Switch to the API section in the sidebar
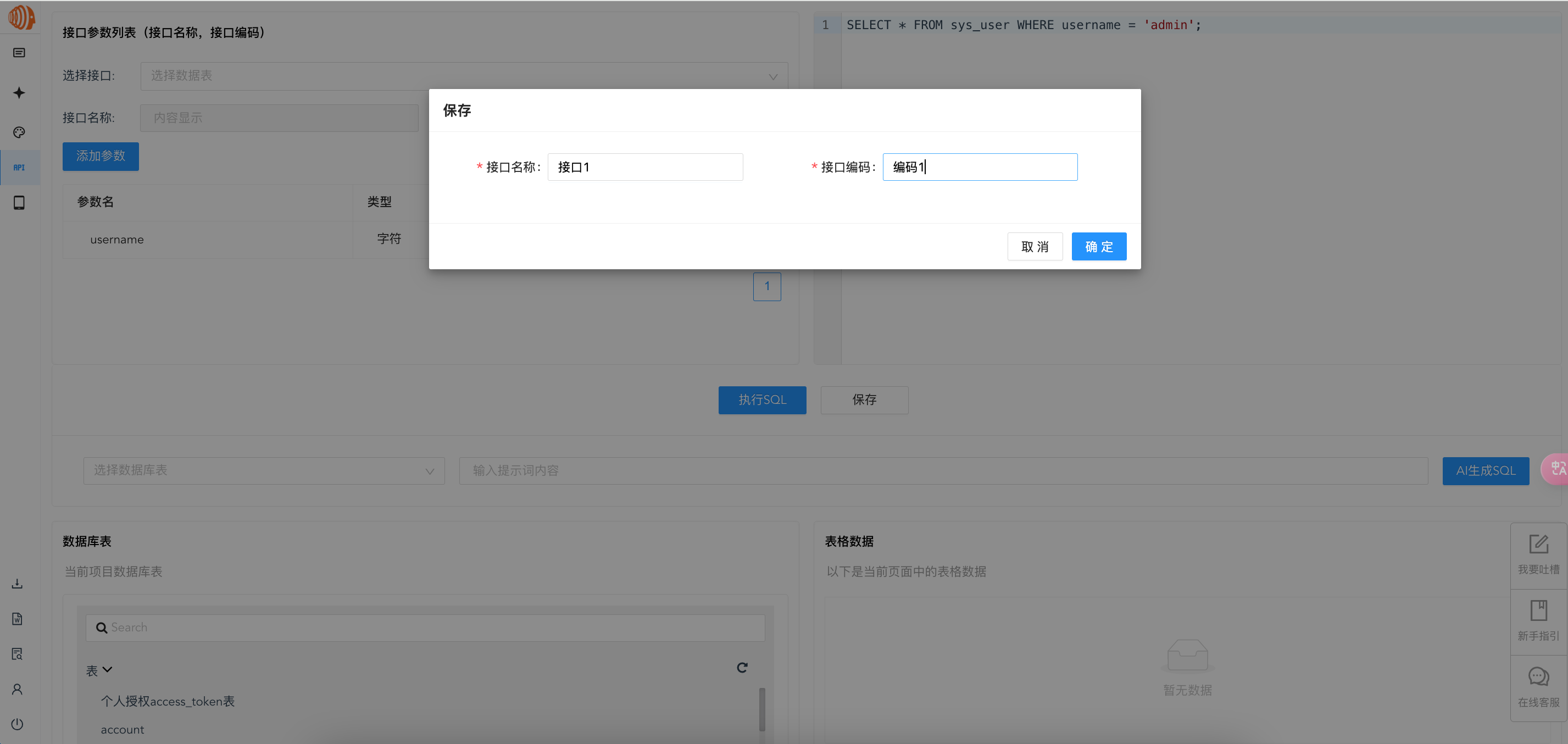Screen dimensions: 1568x744 19,167
